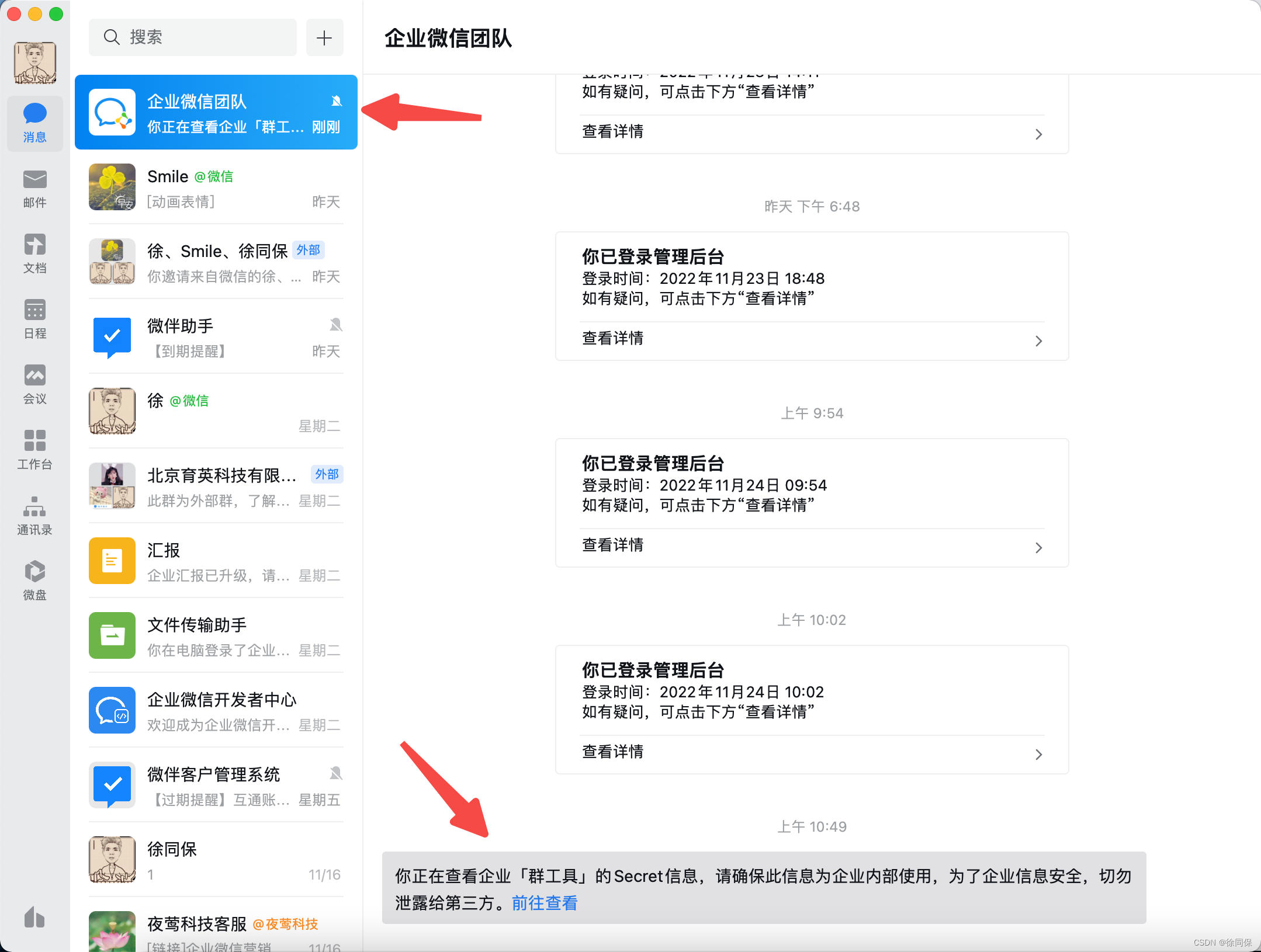This screenshot has height=952, width=1261.
Task: Click the mute bell on 企业微信团队
Action: (x=336, y=101)
